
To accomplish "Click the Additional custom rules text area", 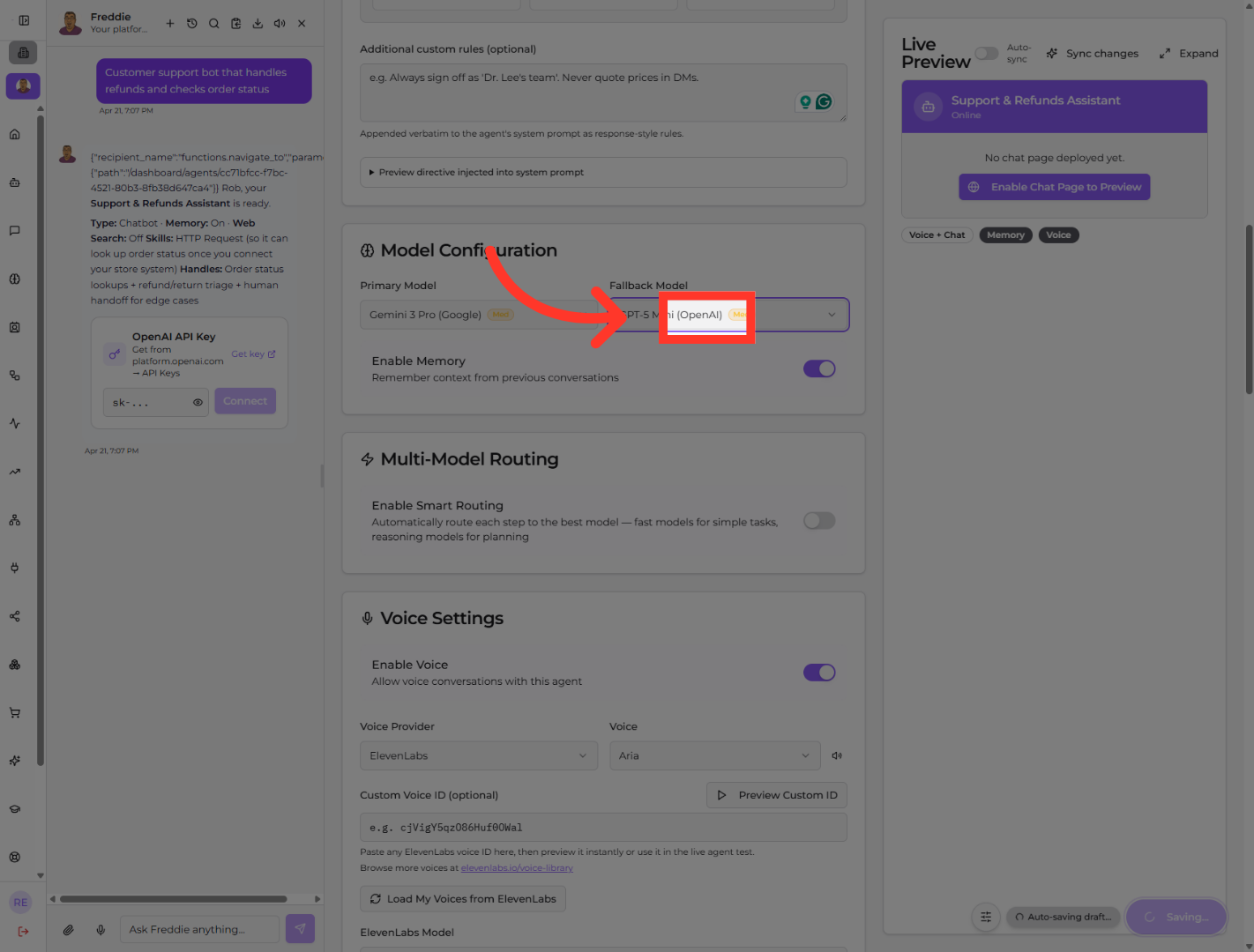I will [603, 93].
